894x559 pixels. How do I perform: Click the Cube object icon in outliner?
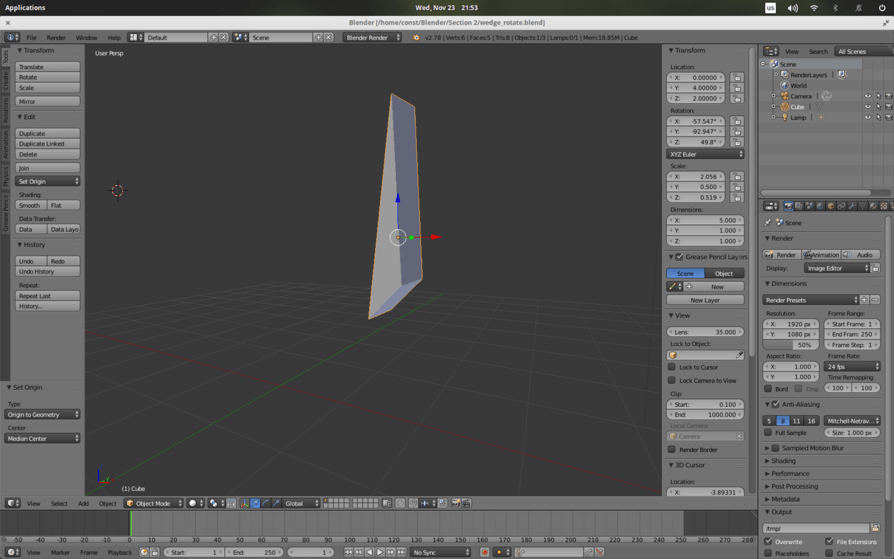(x=785, y=107)
